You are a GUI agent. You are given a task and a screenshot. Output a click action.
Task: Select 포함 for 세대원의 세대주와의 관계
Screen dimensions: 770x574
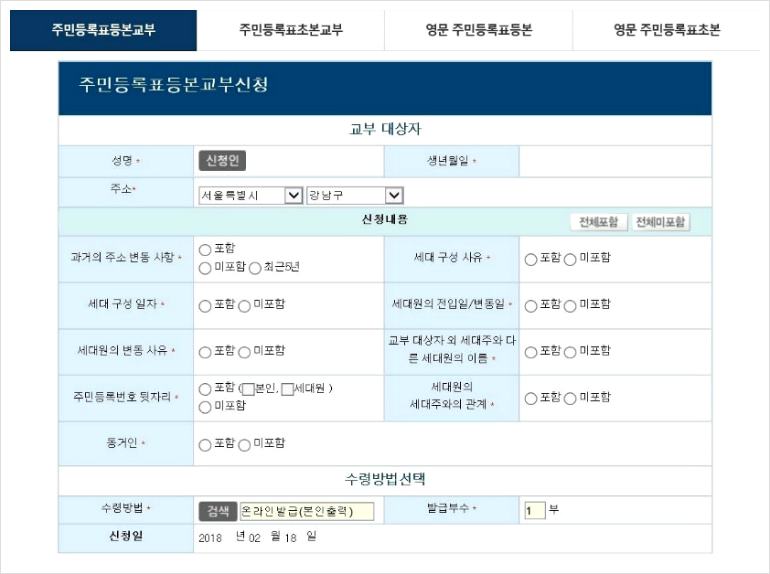click(530, 398)
